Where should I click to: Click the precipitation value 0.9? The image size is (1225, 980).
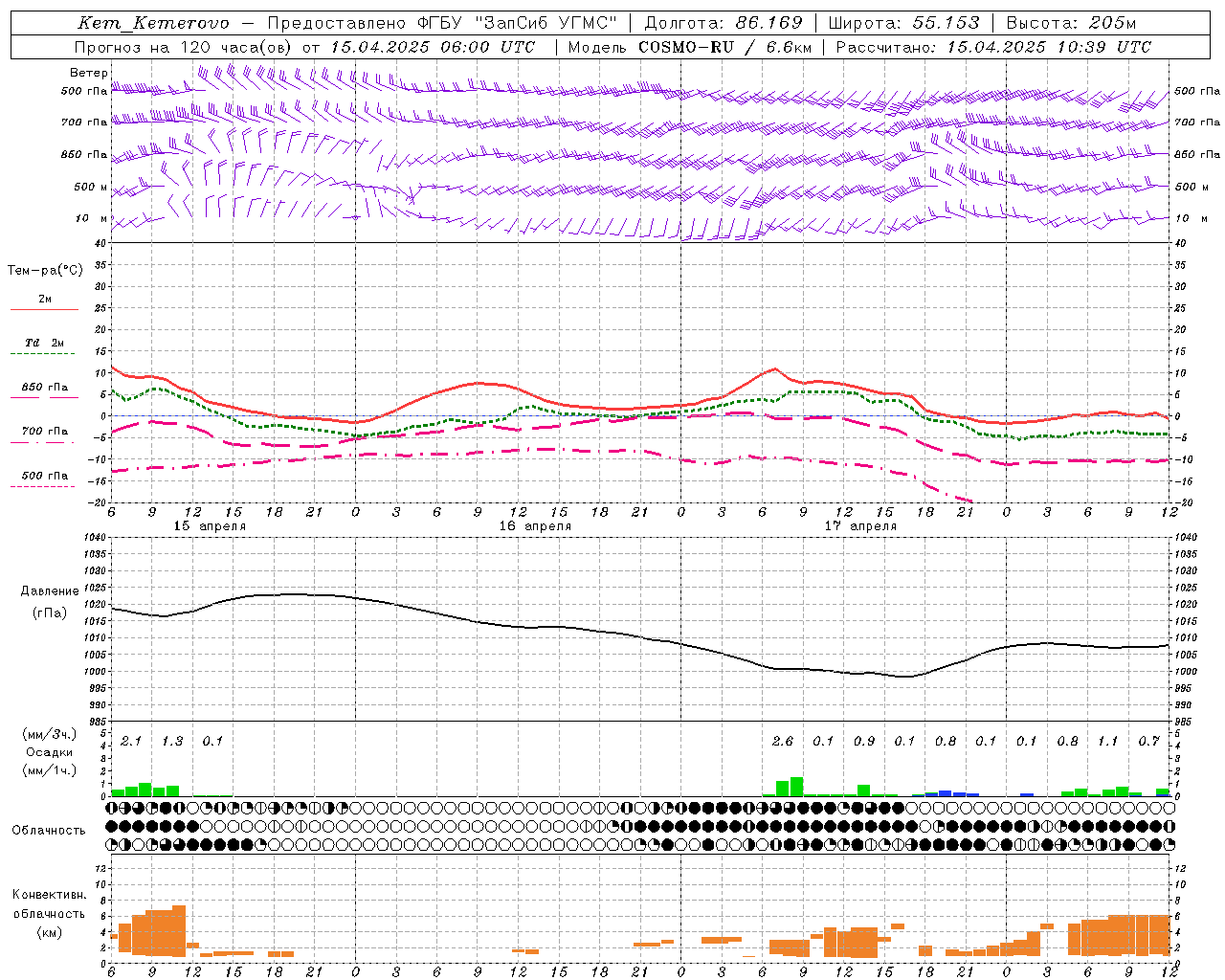click(863, 741)
